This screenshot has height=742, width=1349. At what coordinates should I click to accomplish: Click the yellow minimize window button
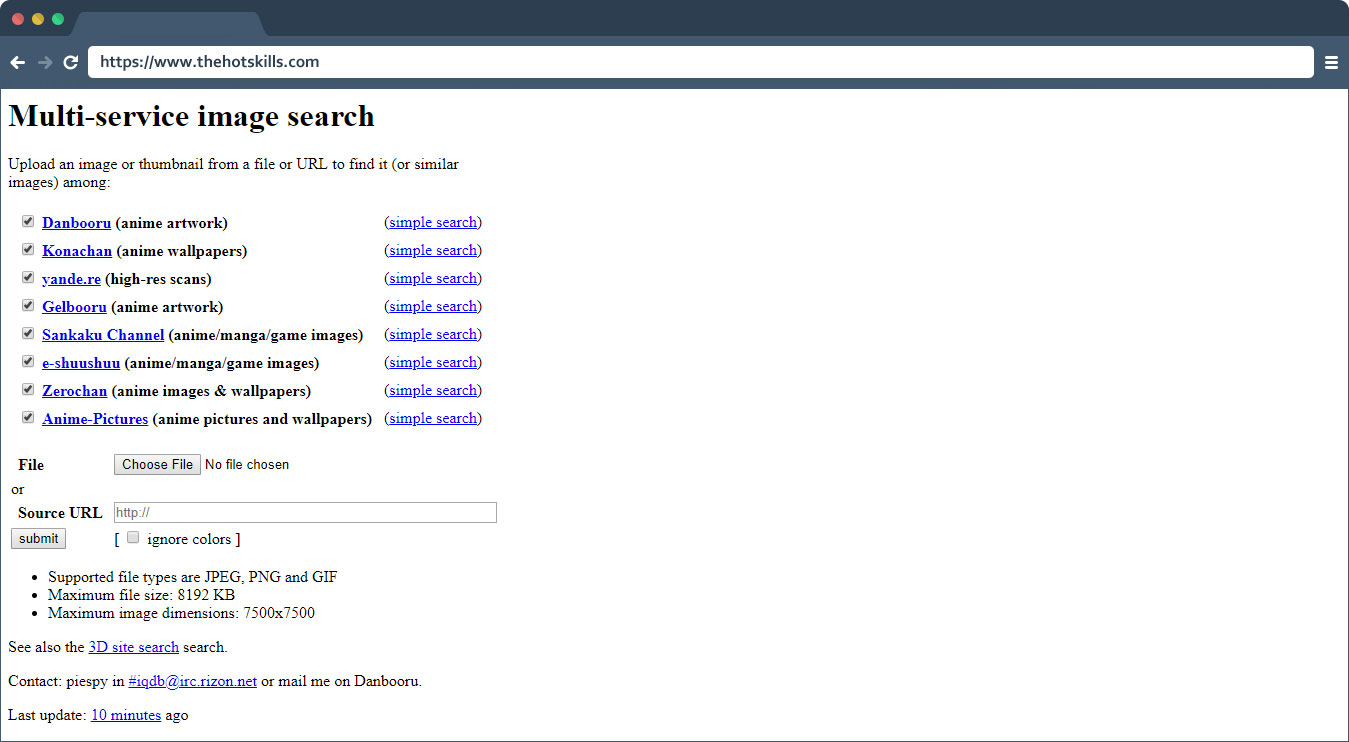pyautogui.click(x=38, y=19)
